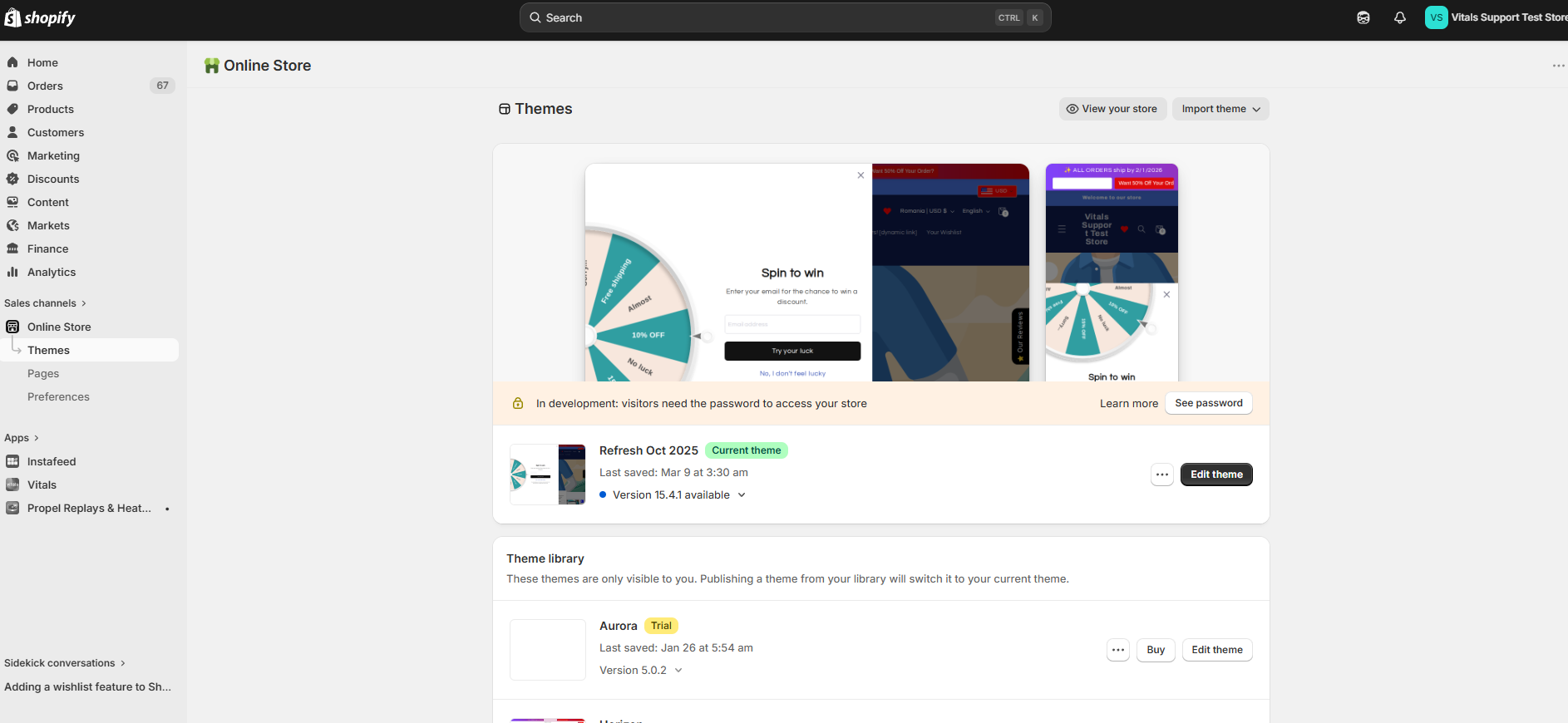The height and width of the screenshot is (723, 1568).
Task: Click the Themes heading icon
Action: 505,109
